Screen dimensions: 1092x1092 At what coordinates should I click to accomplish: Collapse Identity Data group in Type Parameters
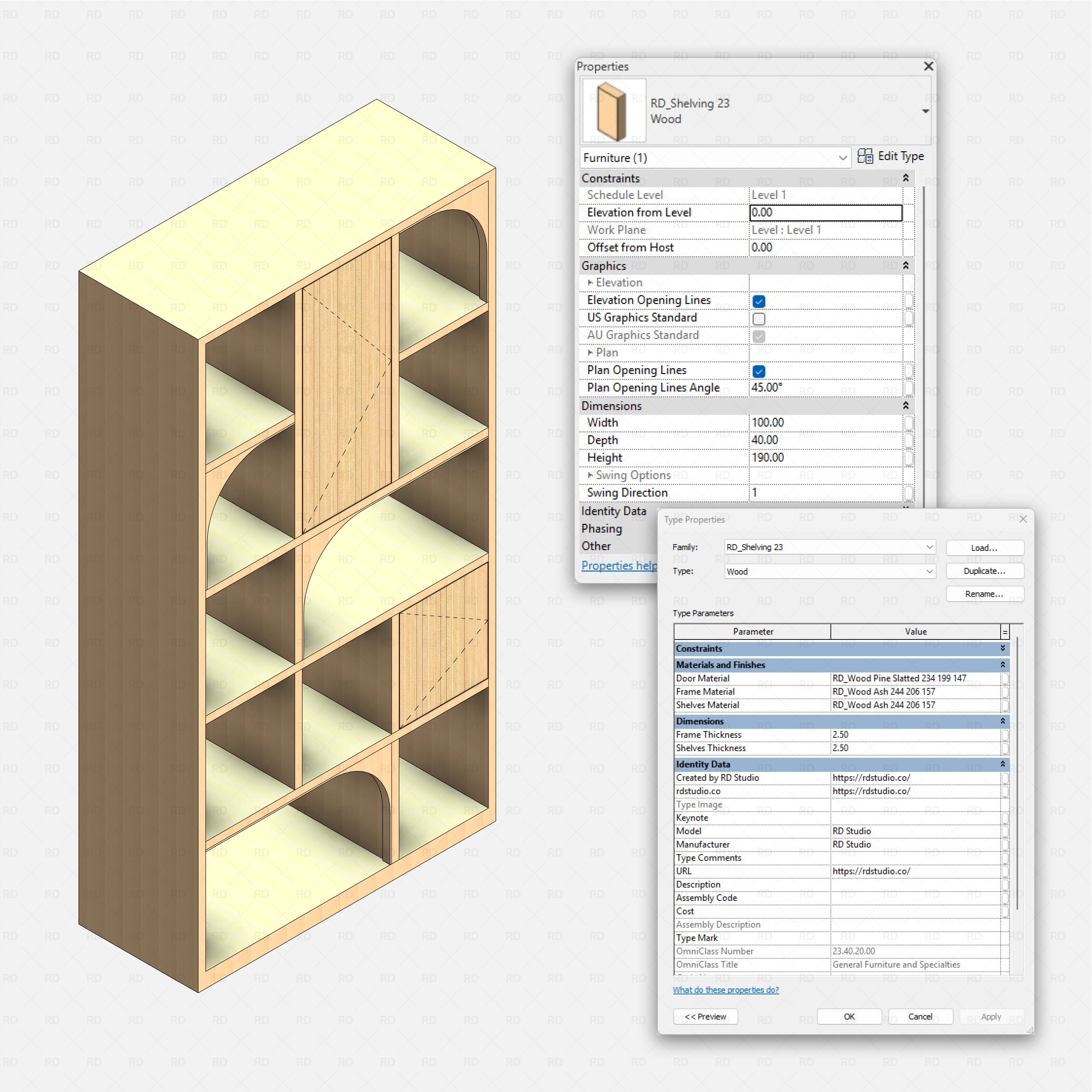pos(1003,764)
